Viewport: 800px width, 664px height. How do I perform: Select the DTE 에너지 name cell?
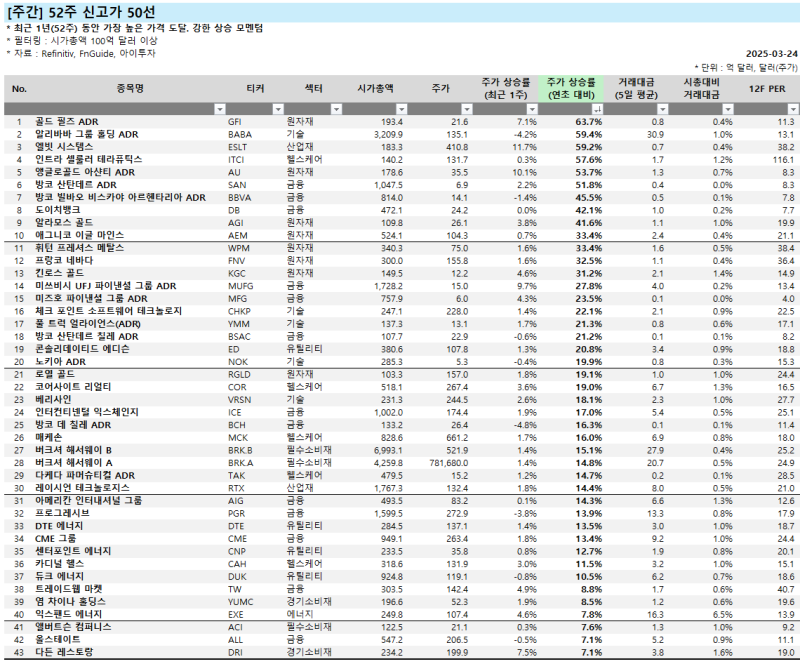point(59,526)
